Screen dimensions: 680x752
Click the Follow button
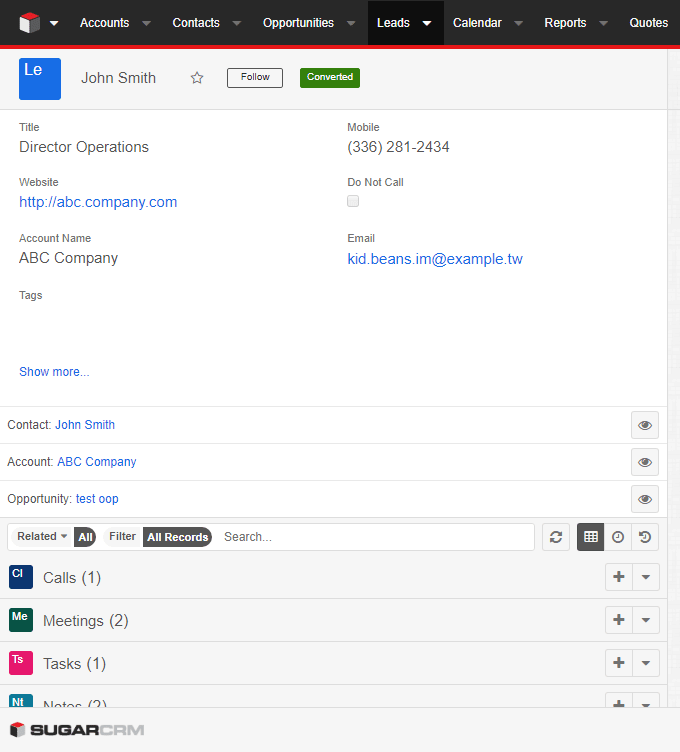tap(255, 78)
